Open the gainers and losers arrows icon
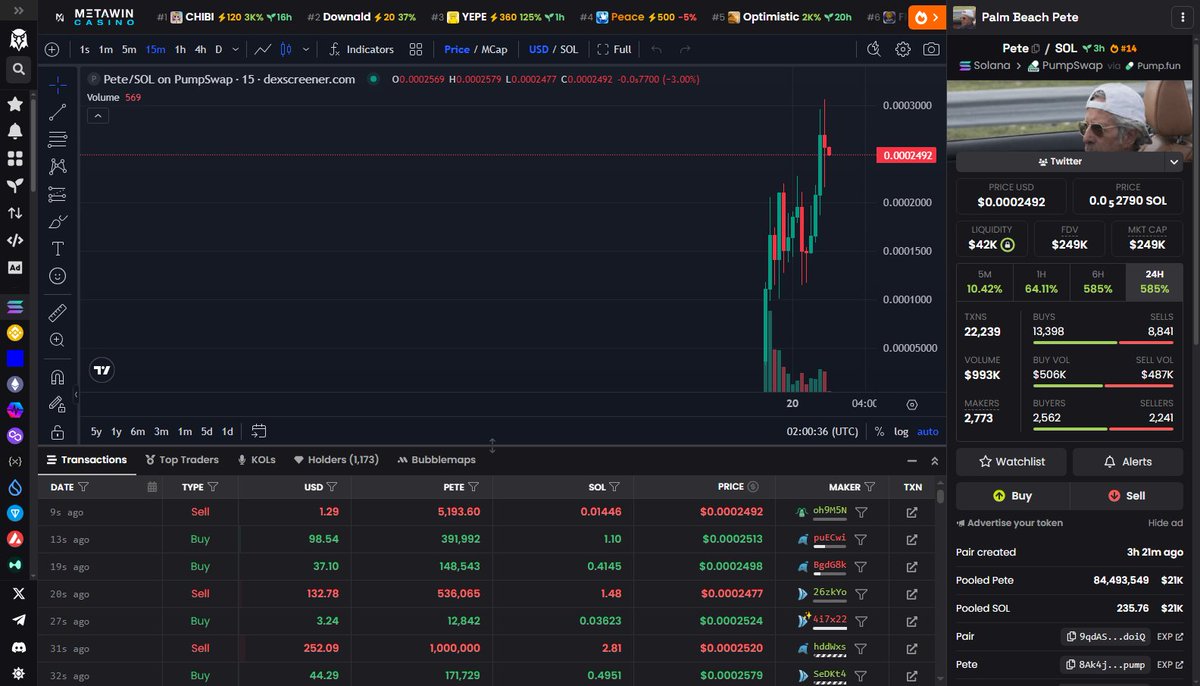1200x686 pixels. pos(15,213)
